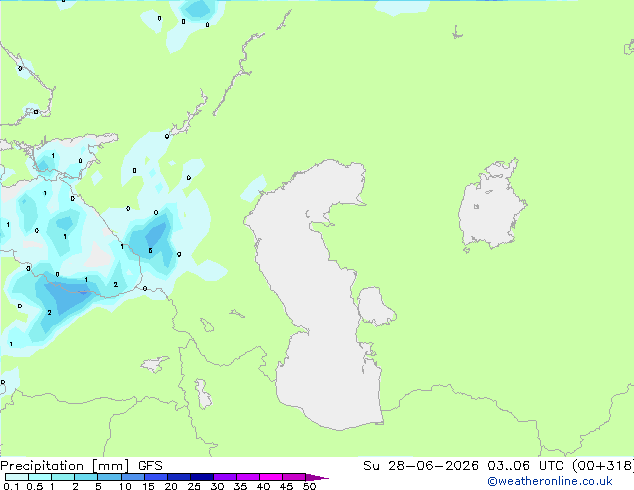Click the weatheronline.co.uk copyright link

pyautogui.click(x=549, y=481)
